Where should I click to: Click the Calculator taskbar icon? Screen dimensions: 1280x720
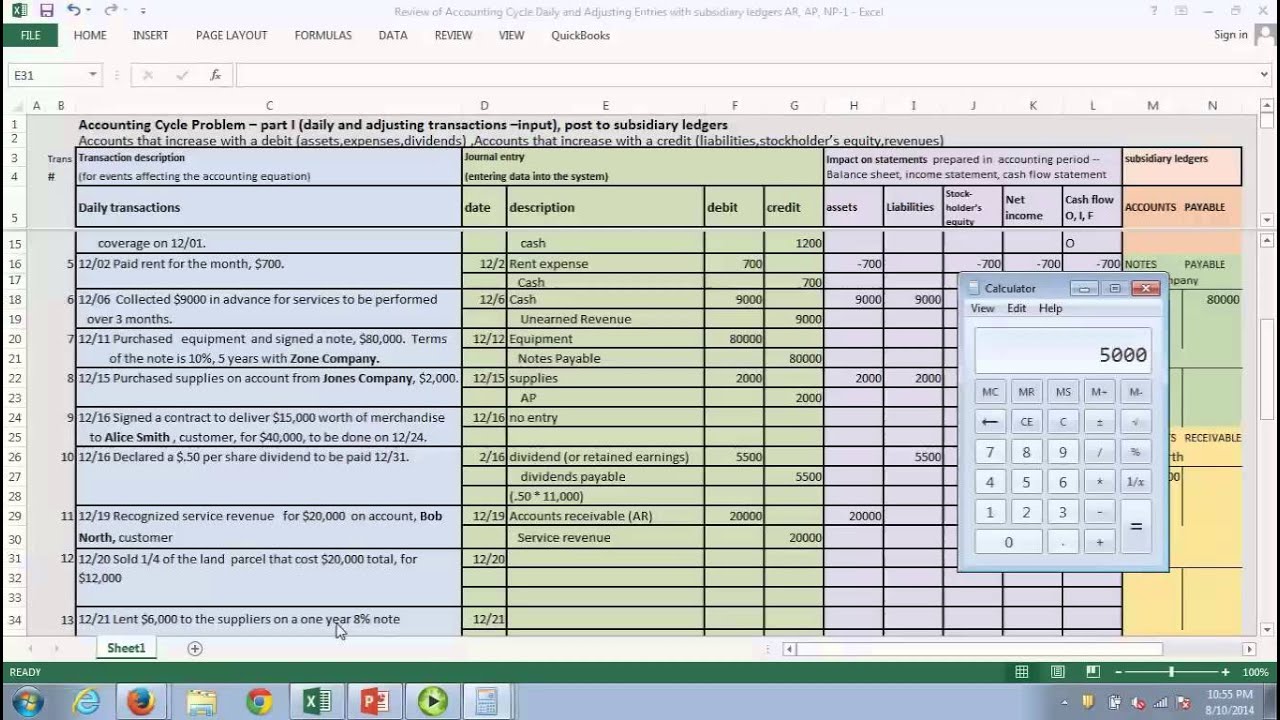click(487, 702)
